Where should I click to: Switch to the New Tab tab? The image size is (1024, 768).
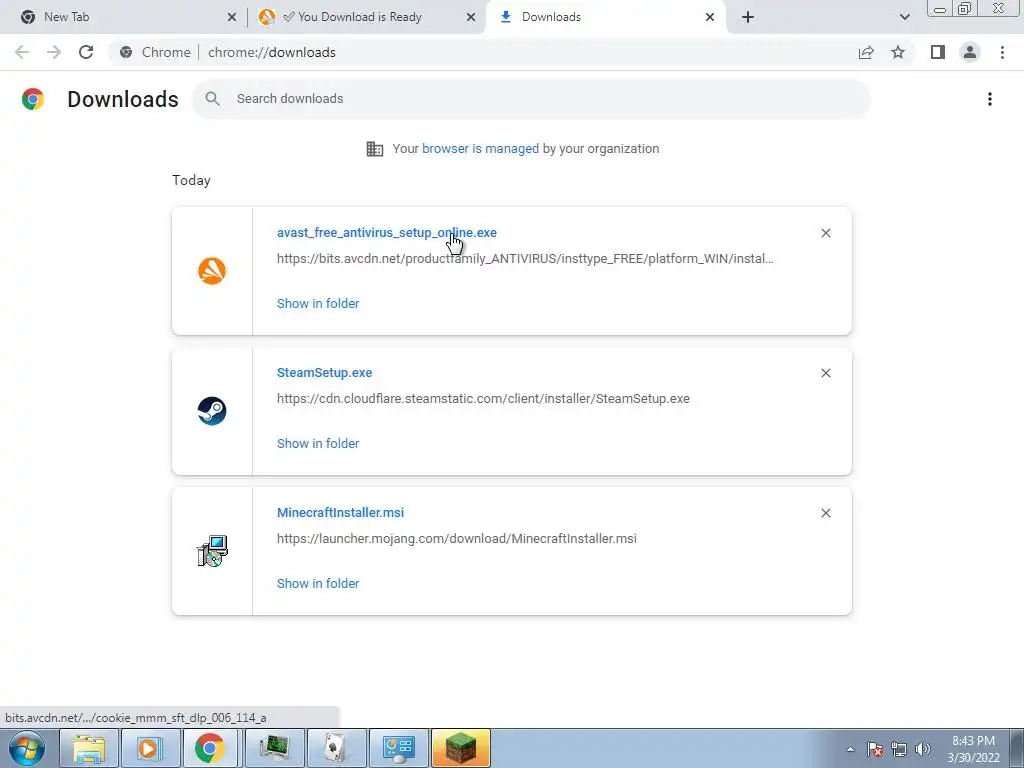(122, 17)
